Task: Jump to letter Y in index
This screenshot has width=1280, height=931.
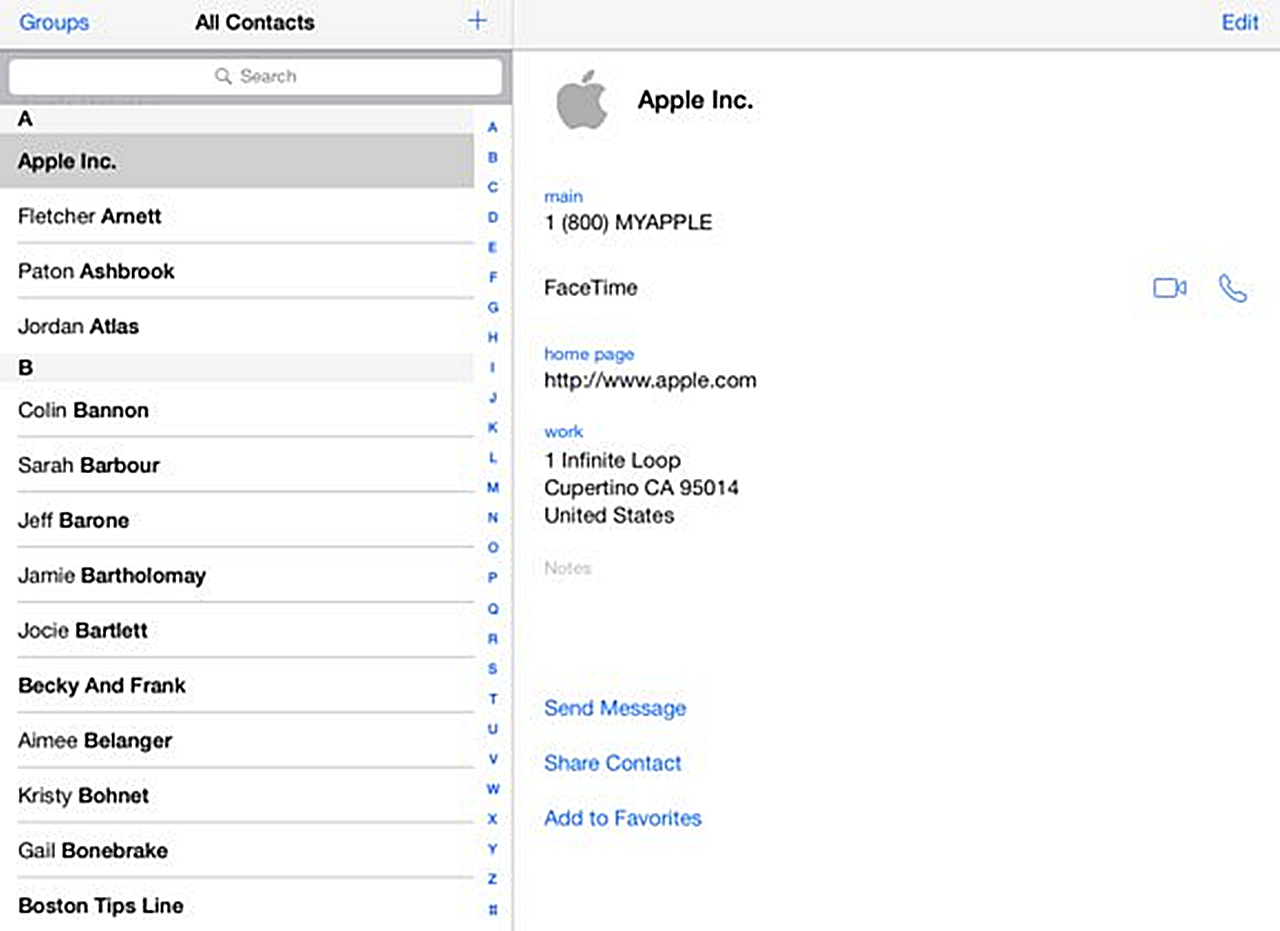Action: 492,849
